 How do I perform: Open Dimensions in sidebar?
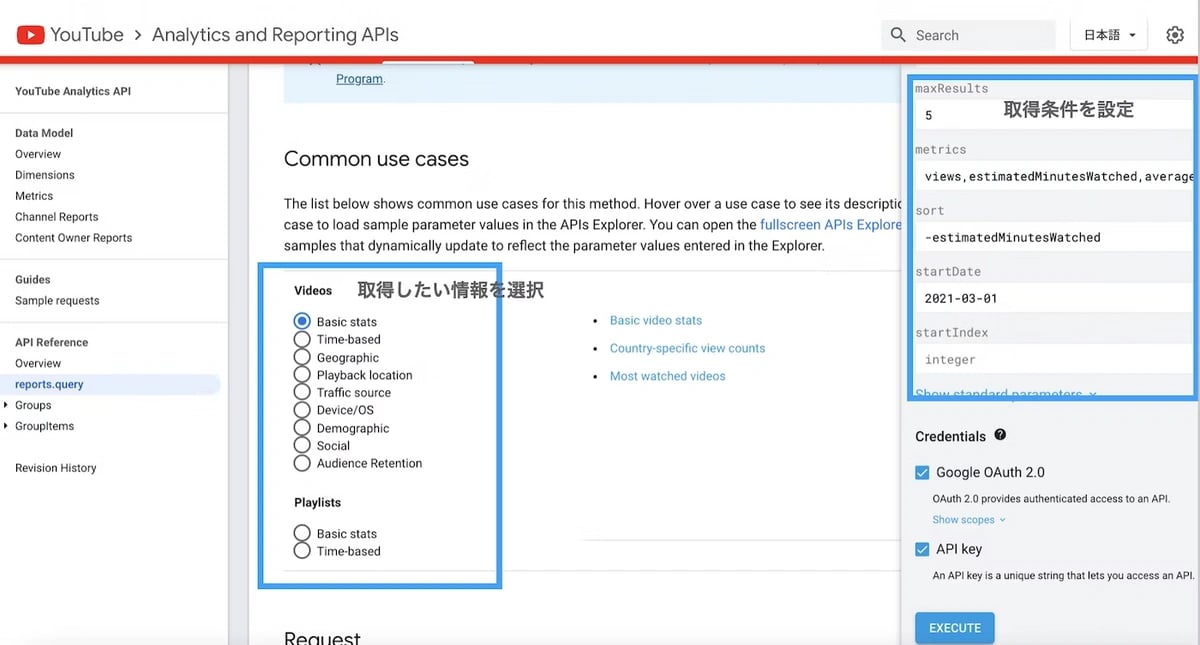pos(45,175)
